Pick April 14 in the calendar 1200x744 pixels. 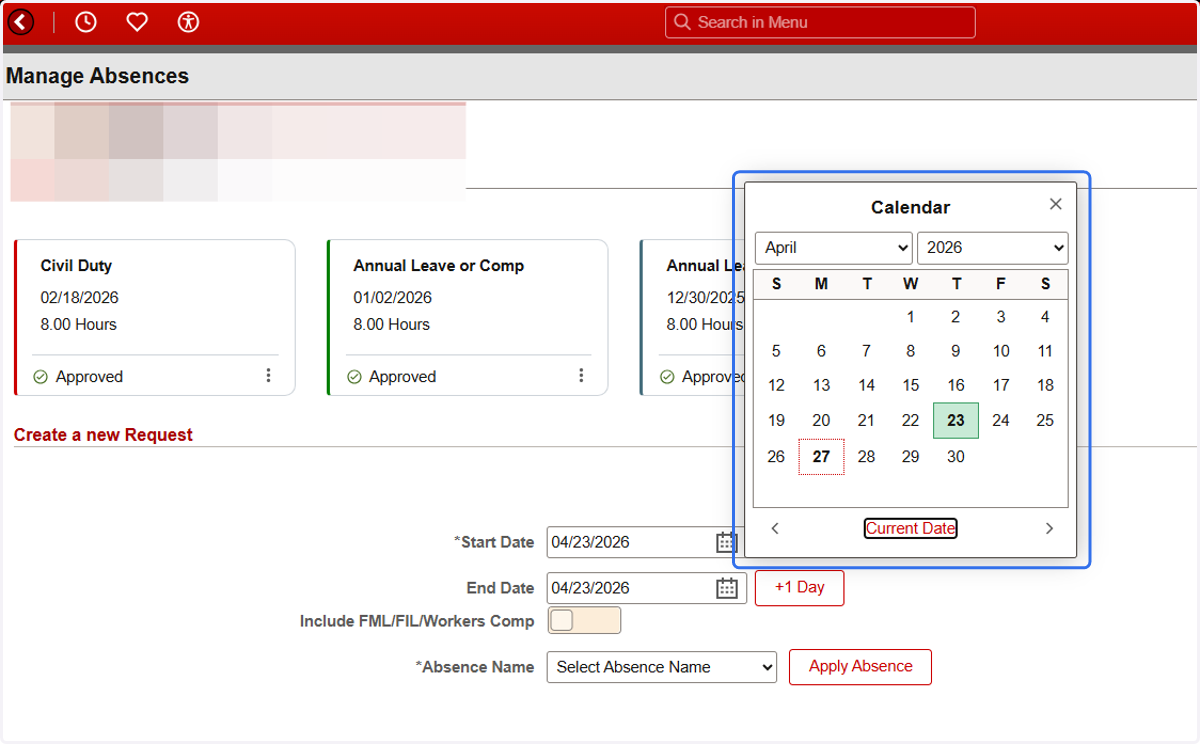click(x=866, y=385)
